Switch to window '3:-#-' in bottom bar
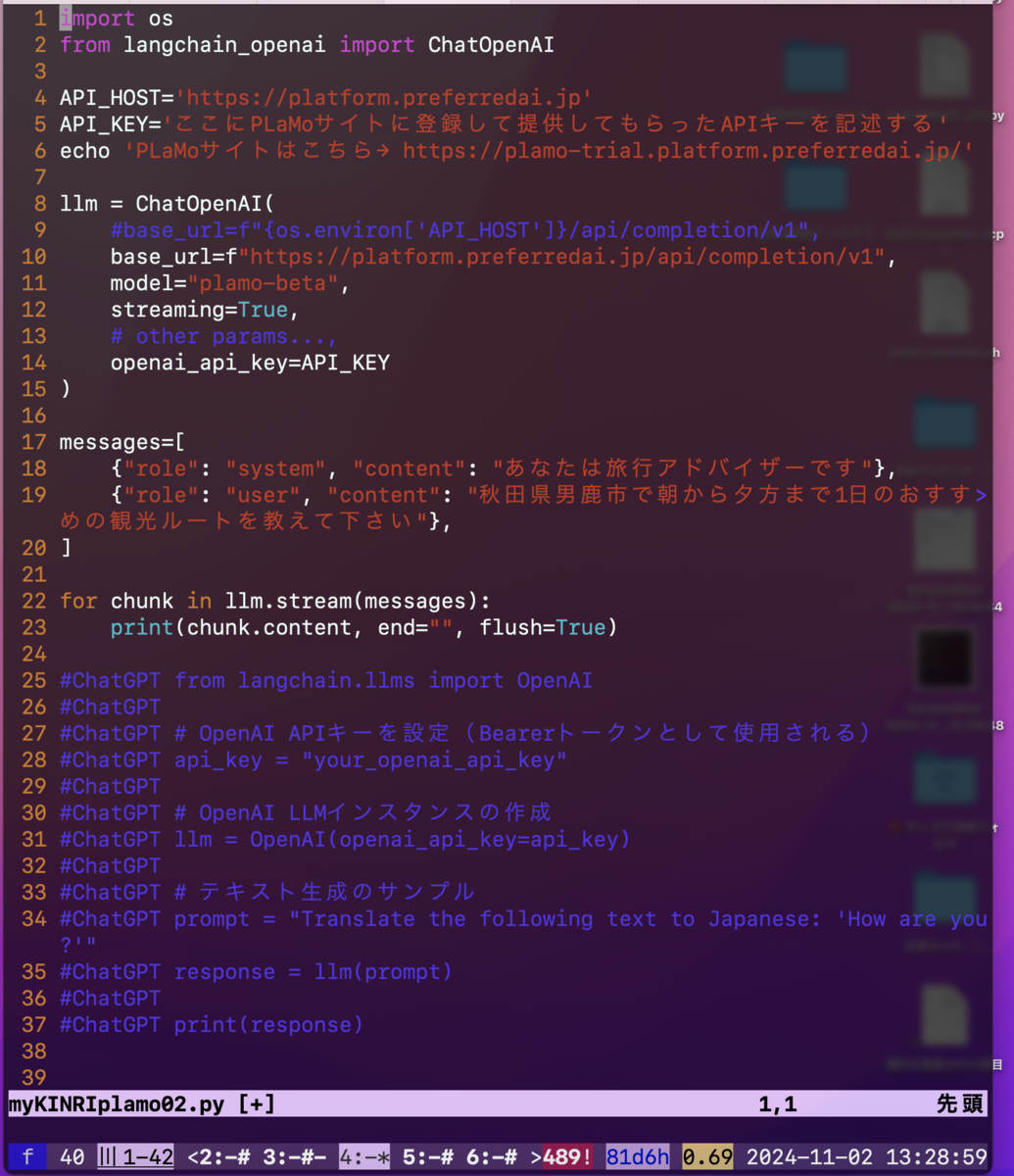1014x1176 pixels. click(x=295, y=1156)
